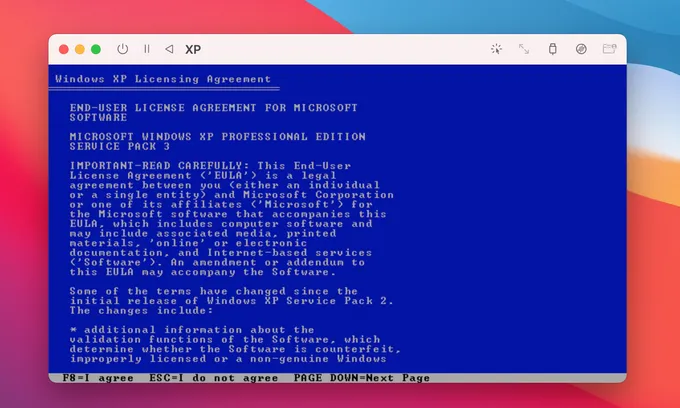Click the 'Windows XP Licensing Agreement' heading
Screen dimensions: 680x408
(x=163, y=79)
